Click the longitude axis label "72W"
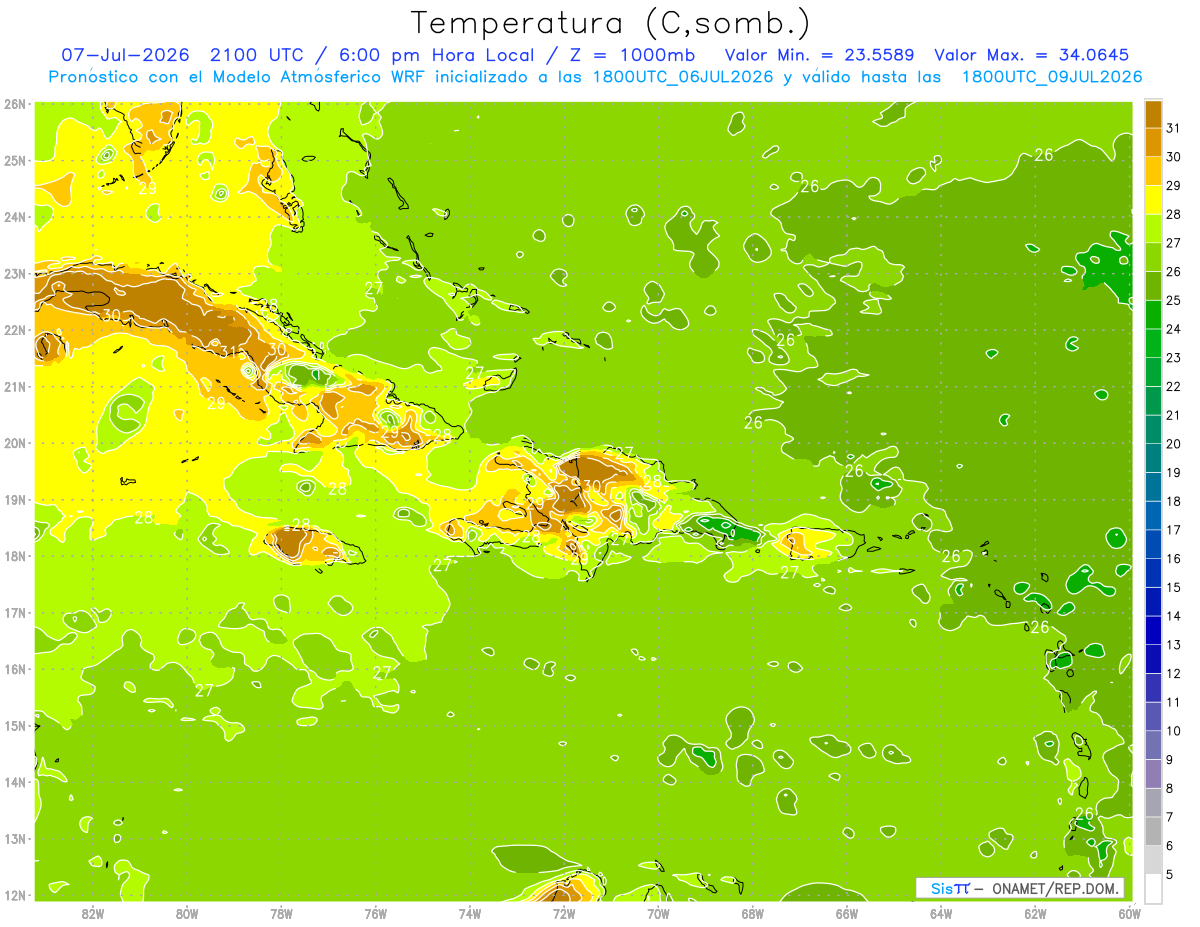1200x927 pixels. (x=564, y=912)
